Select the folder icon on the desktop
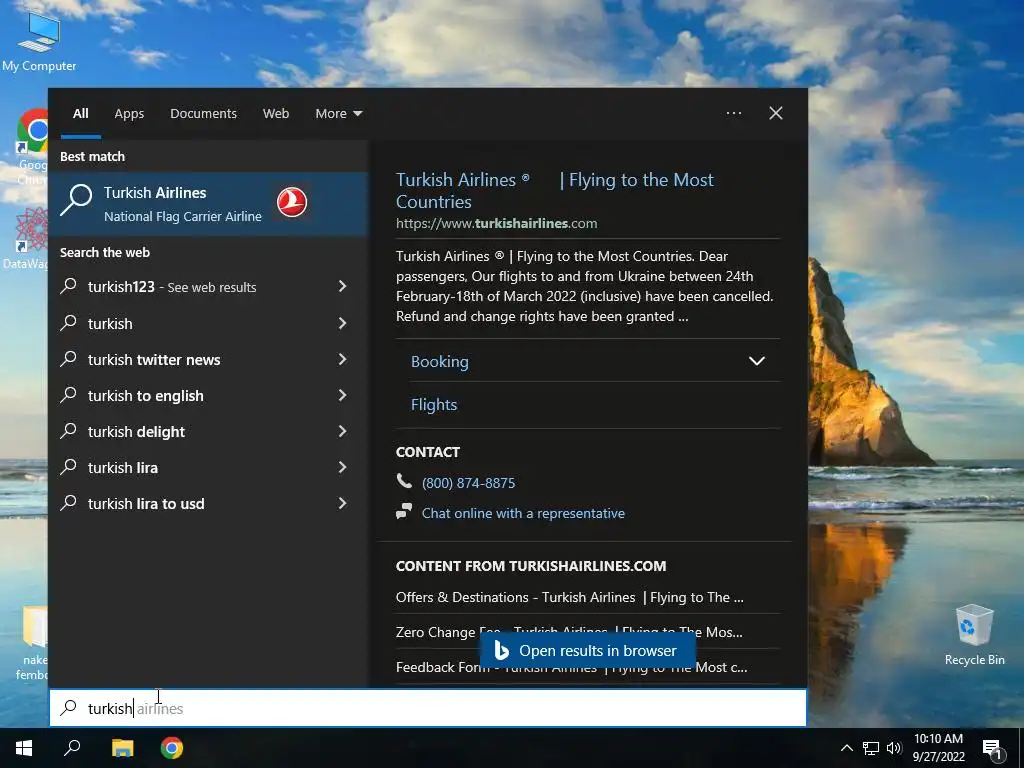Image resolution: width=1024 pixels, height=768 pixels. click(34, 643)
